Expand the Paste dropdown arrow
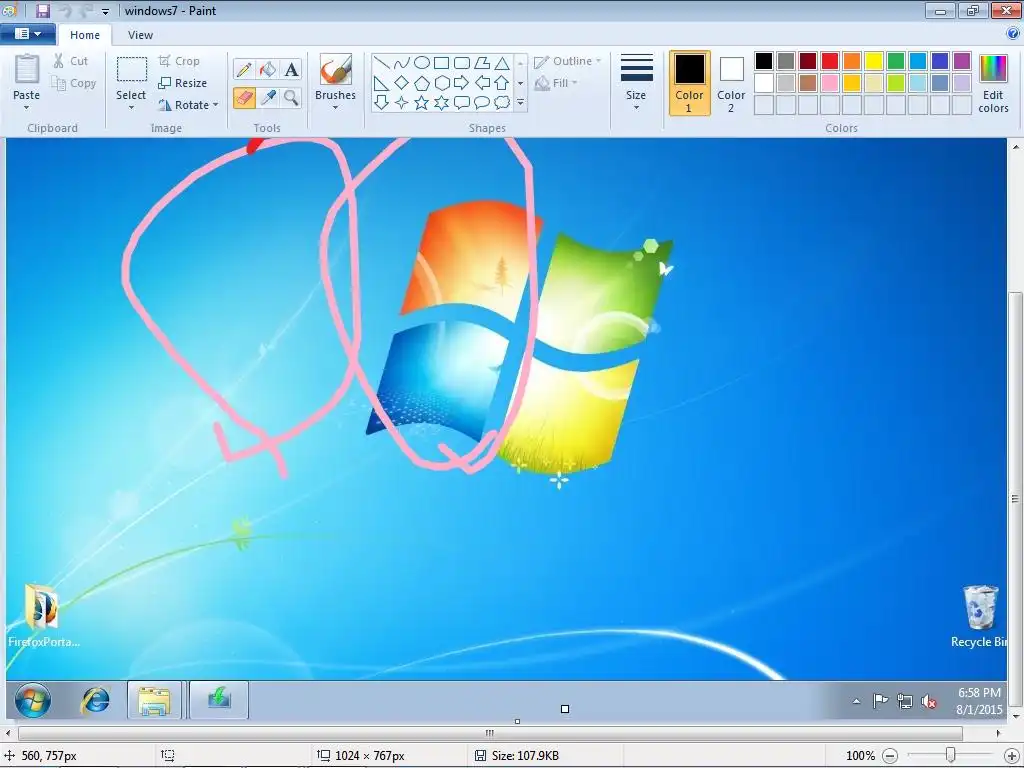 (27, 108)
